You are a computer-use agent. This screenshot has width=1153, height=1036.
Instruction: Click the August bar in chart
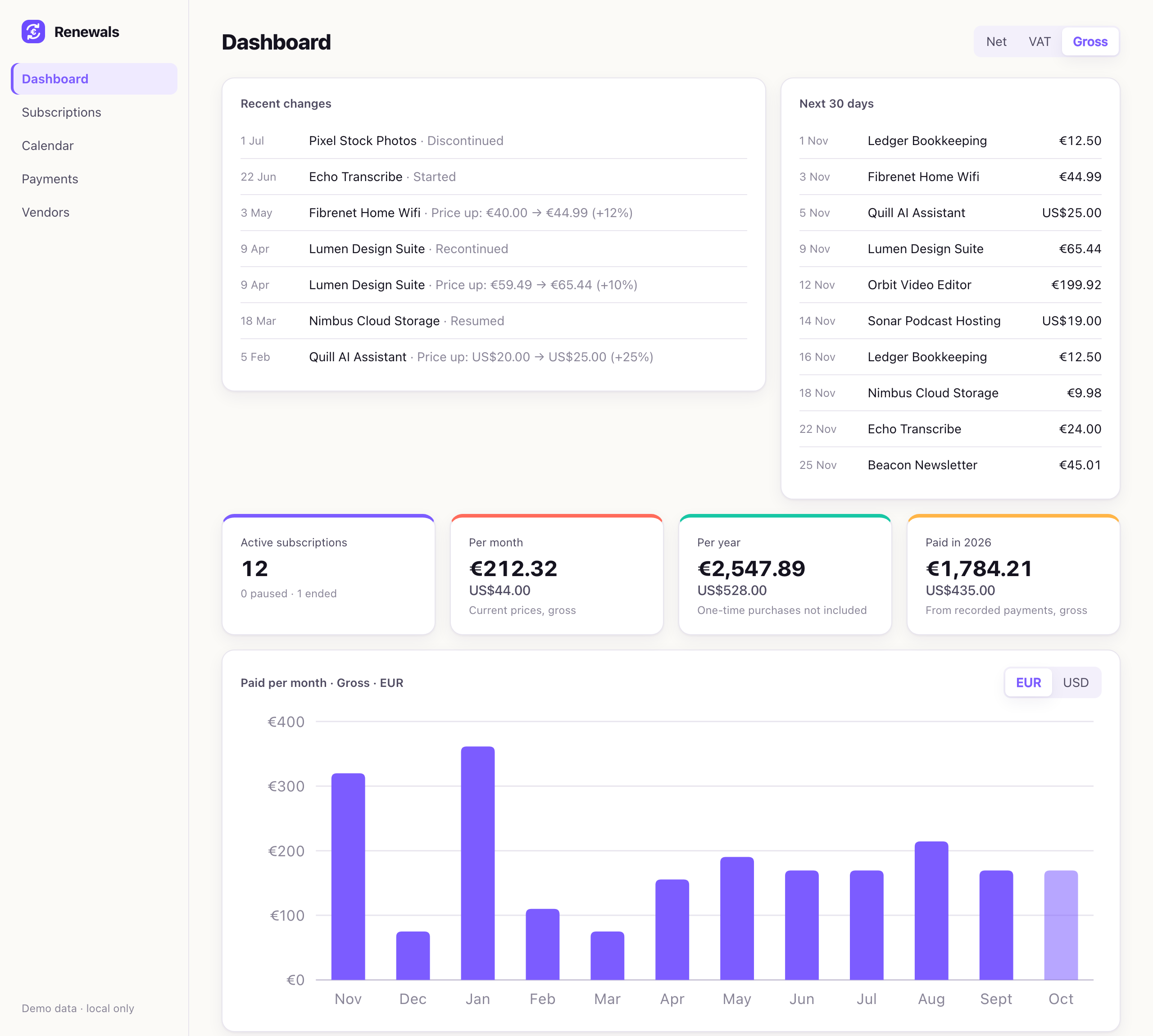pyautogui.click(x=931, y=911)
